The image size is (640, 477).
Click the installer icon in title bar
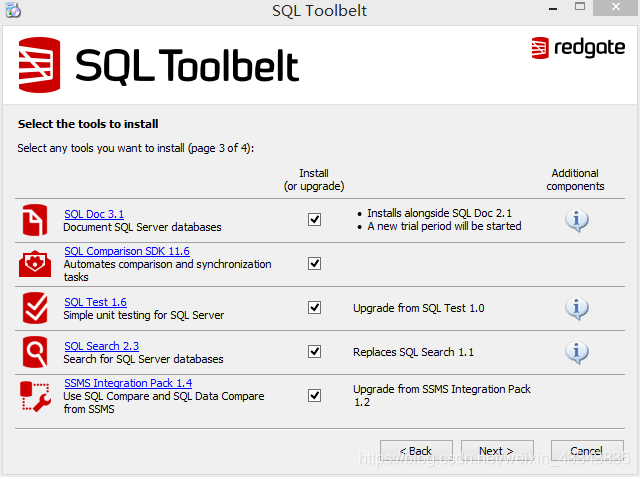[x=13, y=10]
